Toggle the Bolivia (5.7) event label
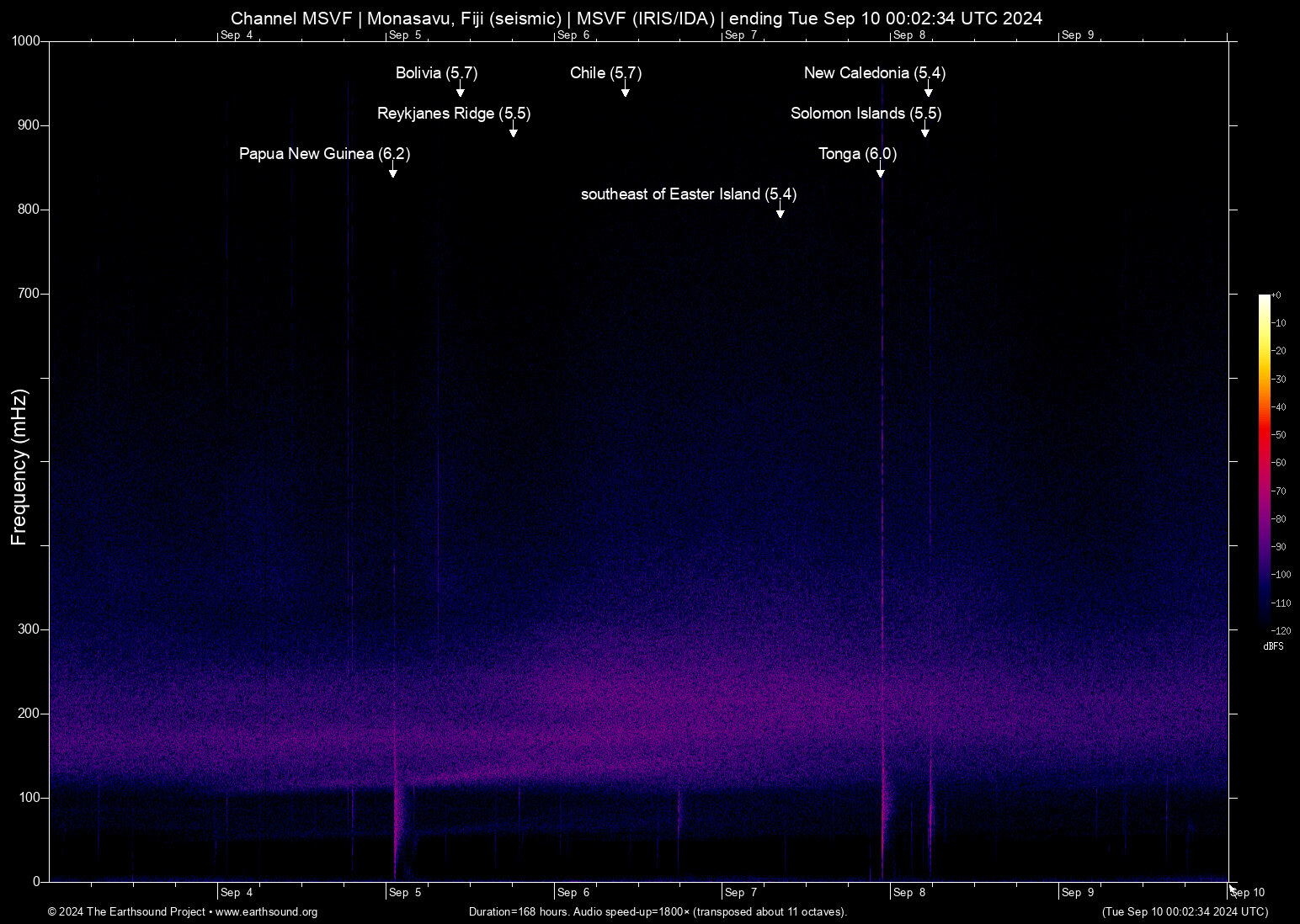The image size is (1300, 924). (x=436, y=73)
